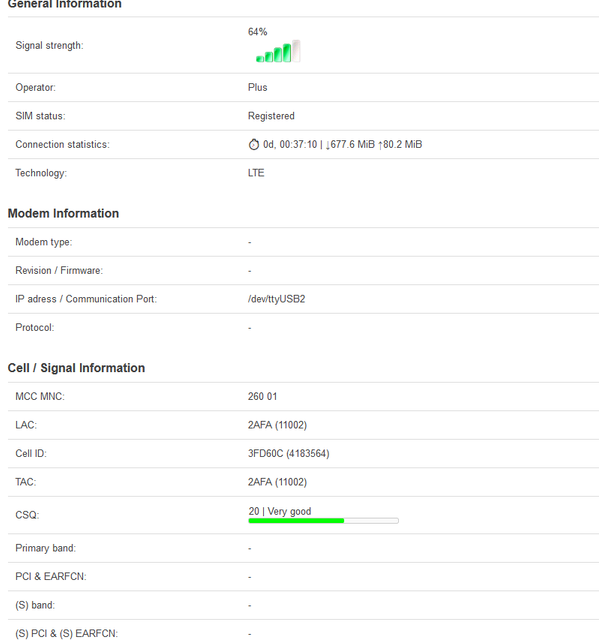Click the LAC label
Image resolution: width=599 pixels, height=640 pixels.
(x=26, y=425)
